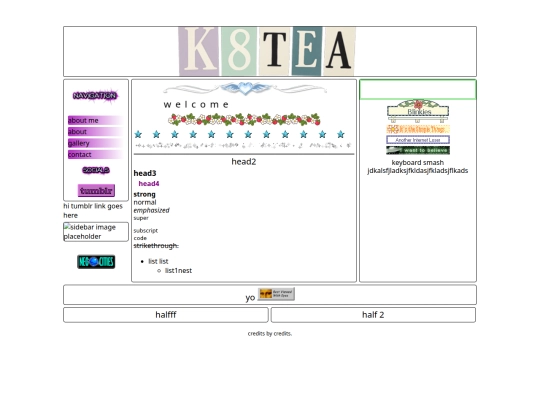Image resolution: width=540 pixels, height=405 pixels.
Task: Click the 'halfff' footer box
Action: [166, 315]
